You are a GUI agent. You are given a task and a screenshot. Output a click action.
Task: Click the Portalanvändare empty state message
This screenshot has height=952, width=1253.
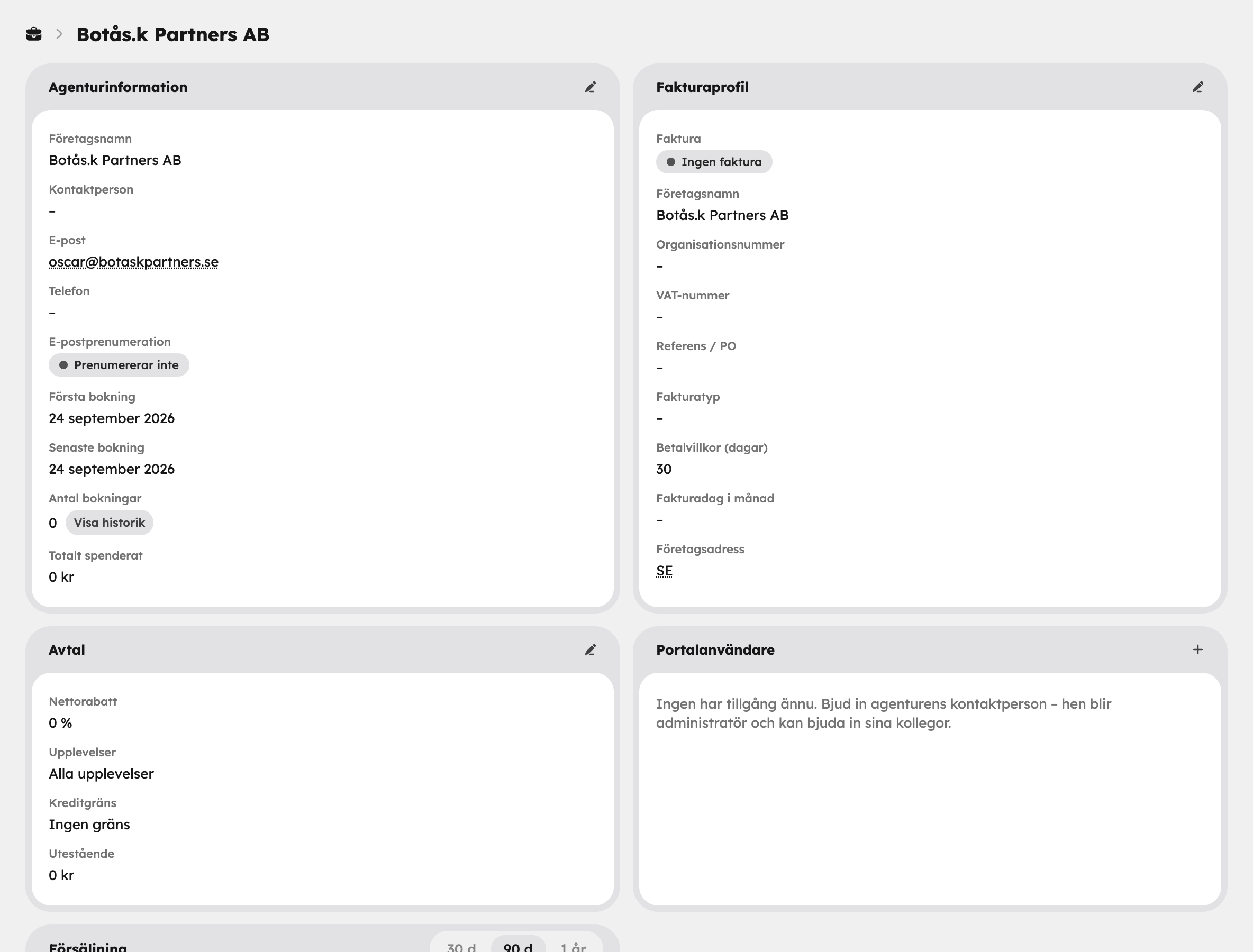tap(883, 713)
